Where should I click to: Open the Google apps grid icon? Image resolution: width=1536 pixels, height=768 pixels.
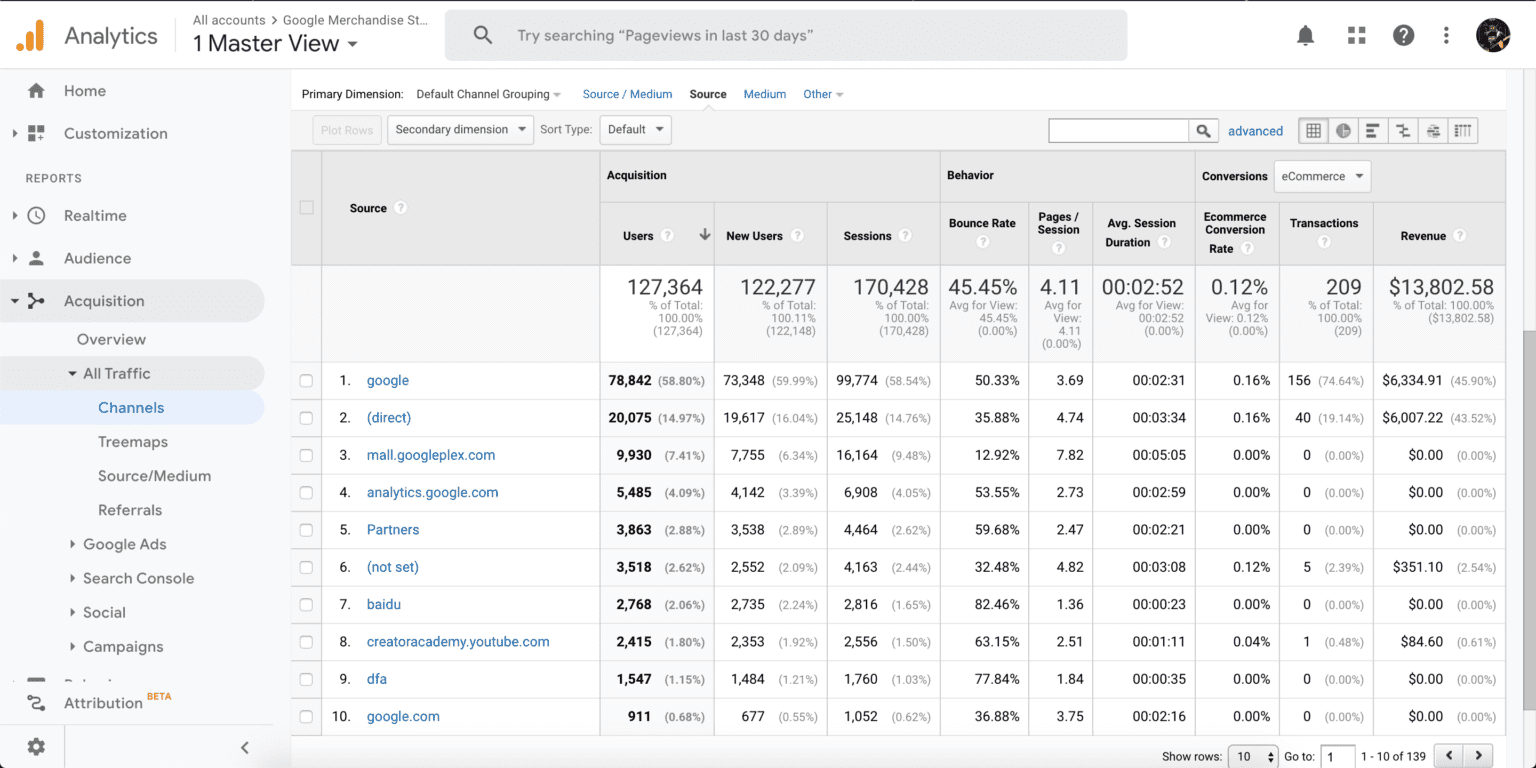click(1356, 36)
